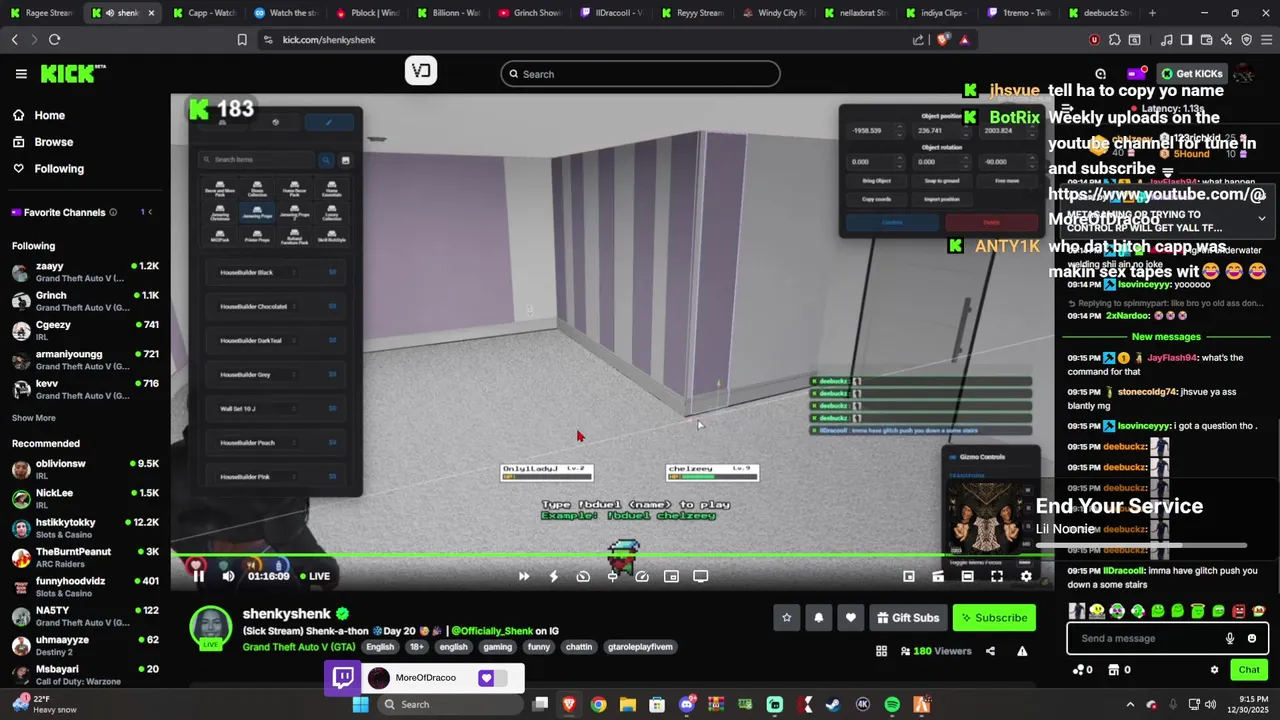Click the taskbar Search box

pyautogui.click(x=449, y=704)
